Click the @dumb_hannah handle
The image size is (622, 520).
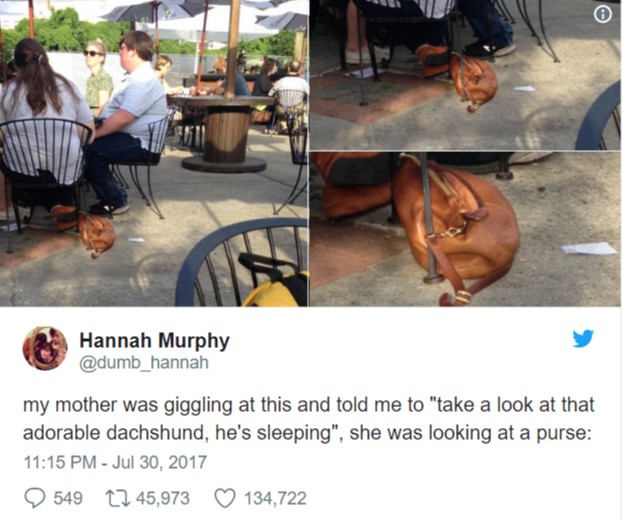pos(143,363)
